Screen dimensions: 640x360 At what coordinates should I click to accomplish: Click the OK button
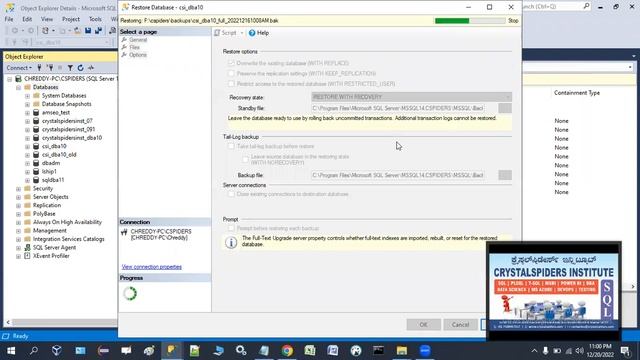coord(423,324)
